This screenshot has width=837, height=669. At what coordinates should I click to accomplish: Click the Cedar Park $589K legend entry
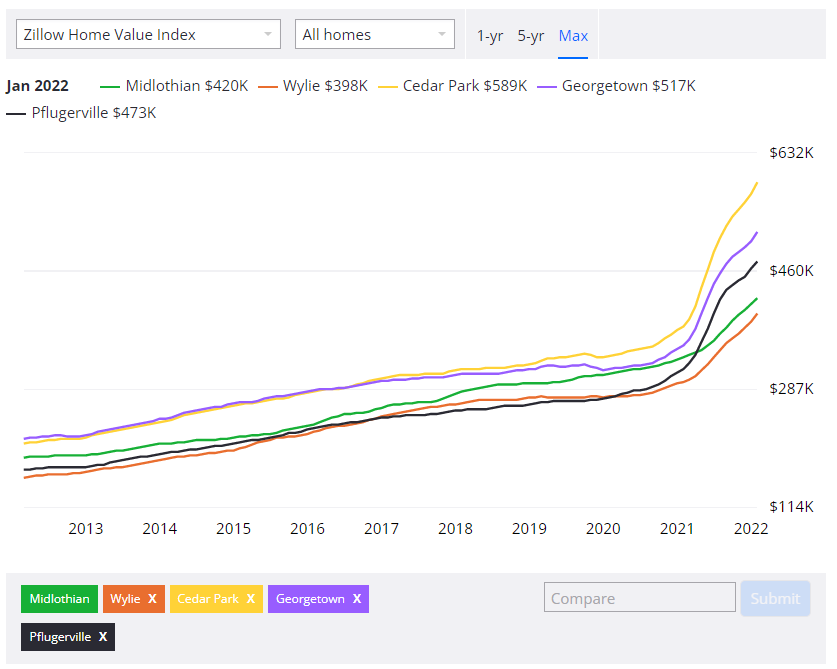(452, 86)
